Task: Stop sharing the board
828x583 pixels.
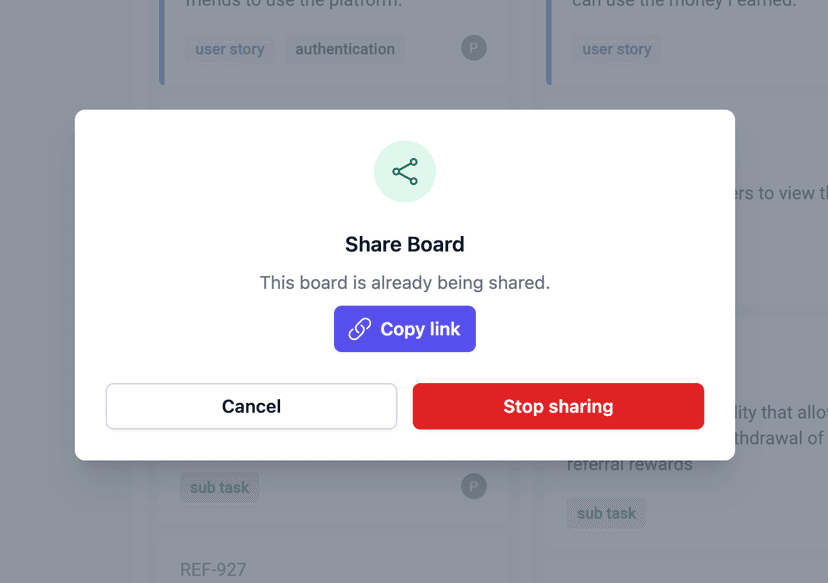Action: coord(558,406)
